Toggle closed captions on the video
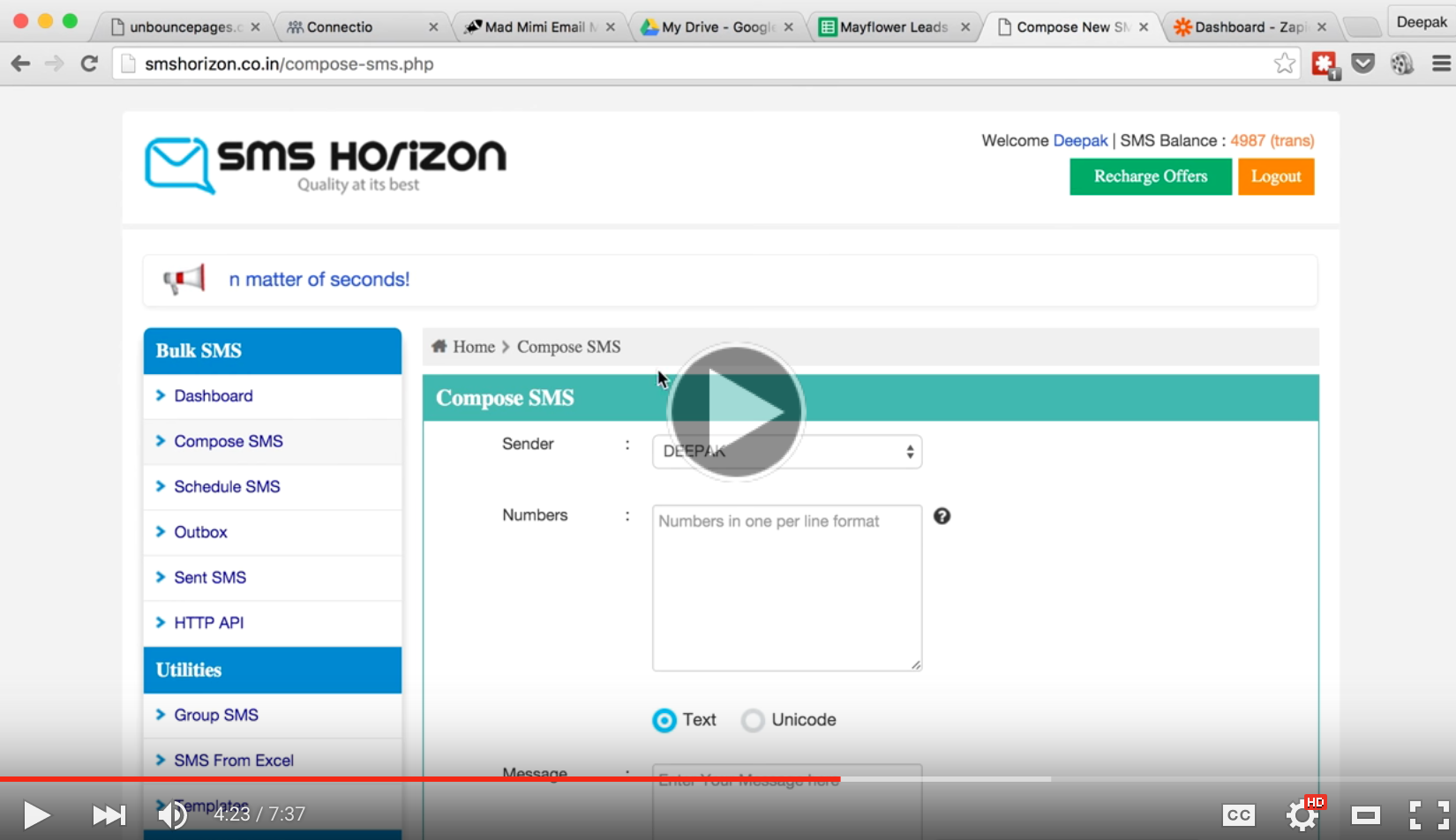The image size is (1456, 840). pyautogui.click(x=1239, y=815)
